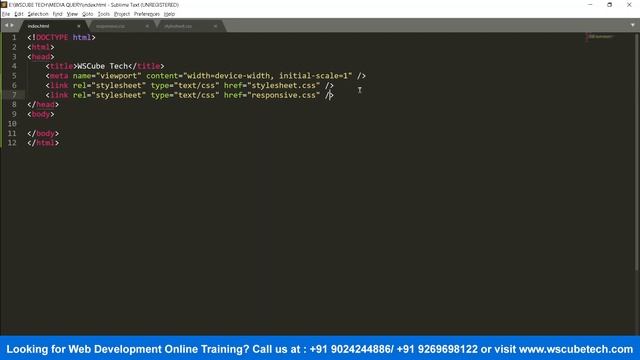Click line number 5 in the gutter

(14, 76)
